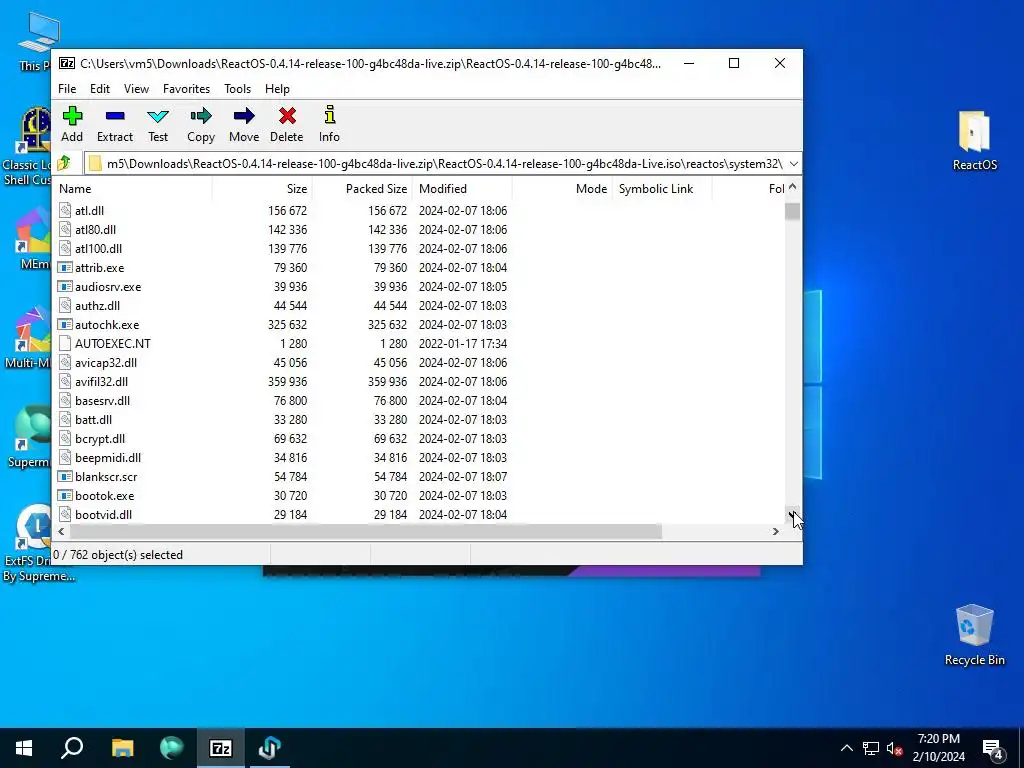This screenshot has height=768, width=1024.
Task: Open the Help menu
Action: (278, 89)
